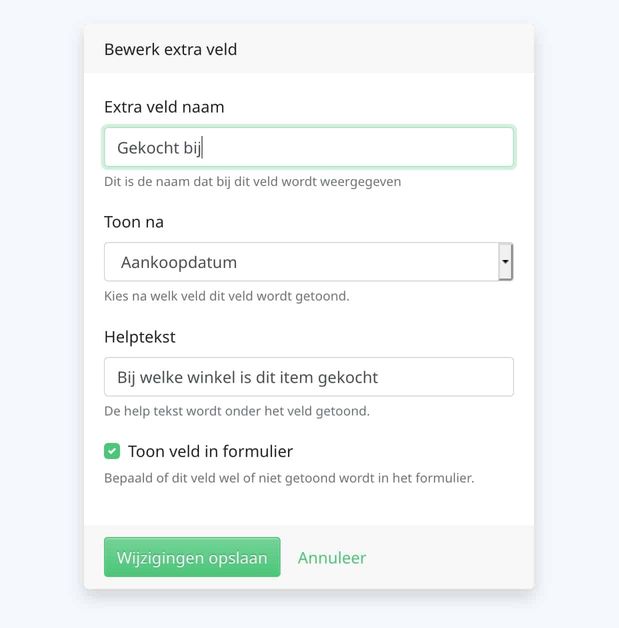Screen dimensions: 619x628
Task: Click empty footer area right of Annuleer
Action: (x=450, y=558)
